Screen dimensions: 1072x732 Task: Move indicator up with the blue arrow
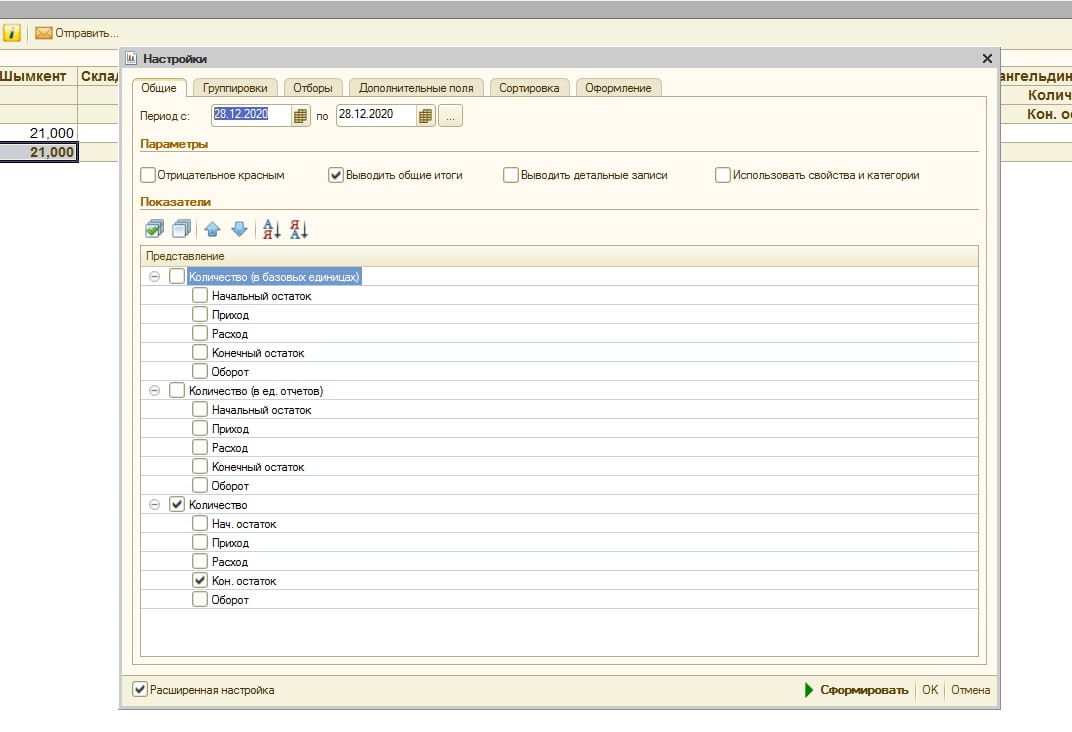pyautogui.click(x=213, y=229)
